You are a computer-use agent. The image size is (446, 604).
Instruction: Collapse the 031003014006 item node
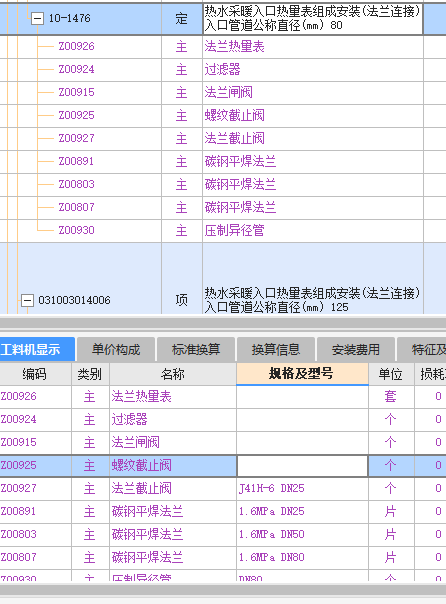[27, 300]
